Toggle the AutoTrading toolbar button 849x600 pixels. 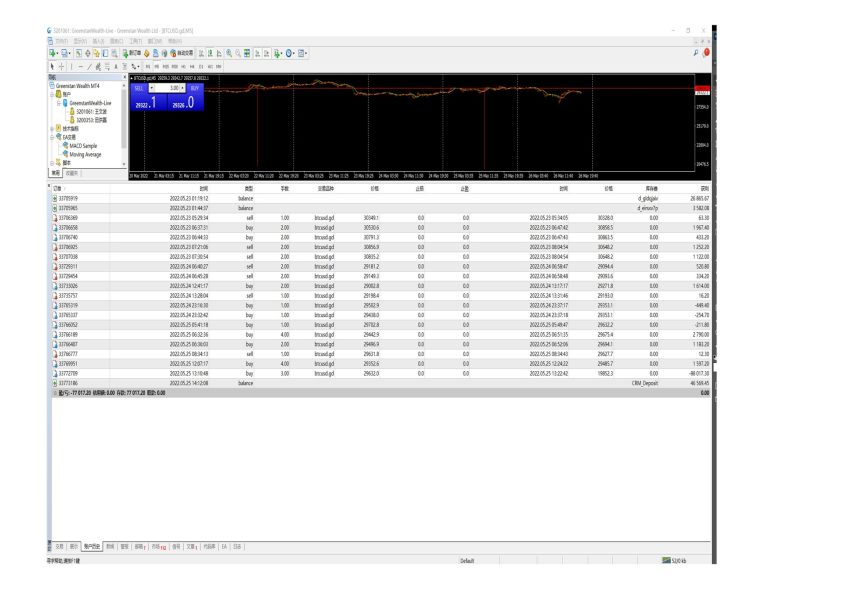click(x=181, y=53)
